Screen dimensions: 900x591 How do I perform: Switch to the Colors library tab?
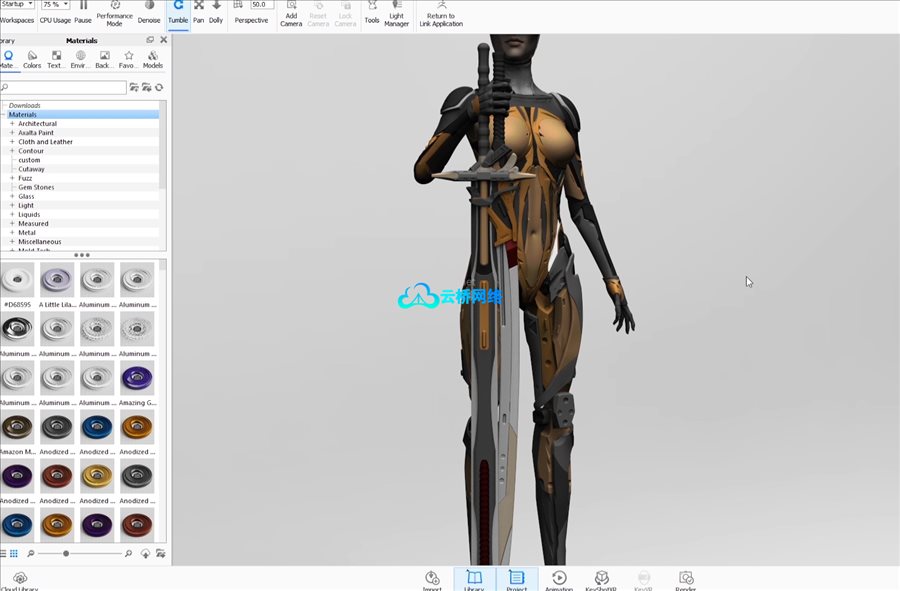click(x=32, y=59)
